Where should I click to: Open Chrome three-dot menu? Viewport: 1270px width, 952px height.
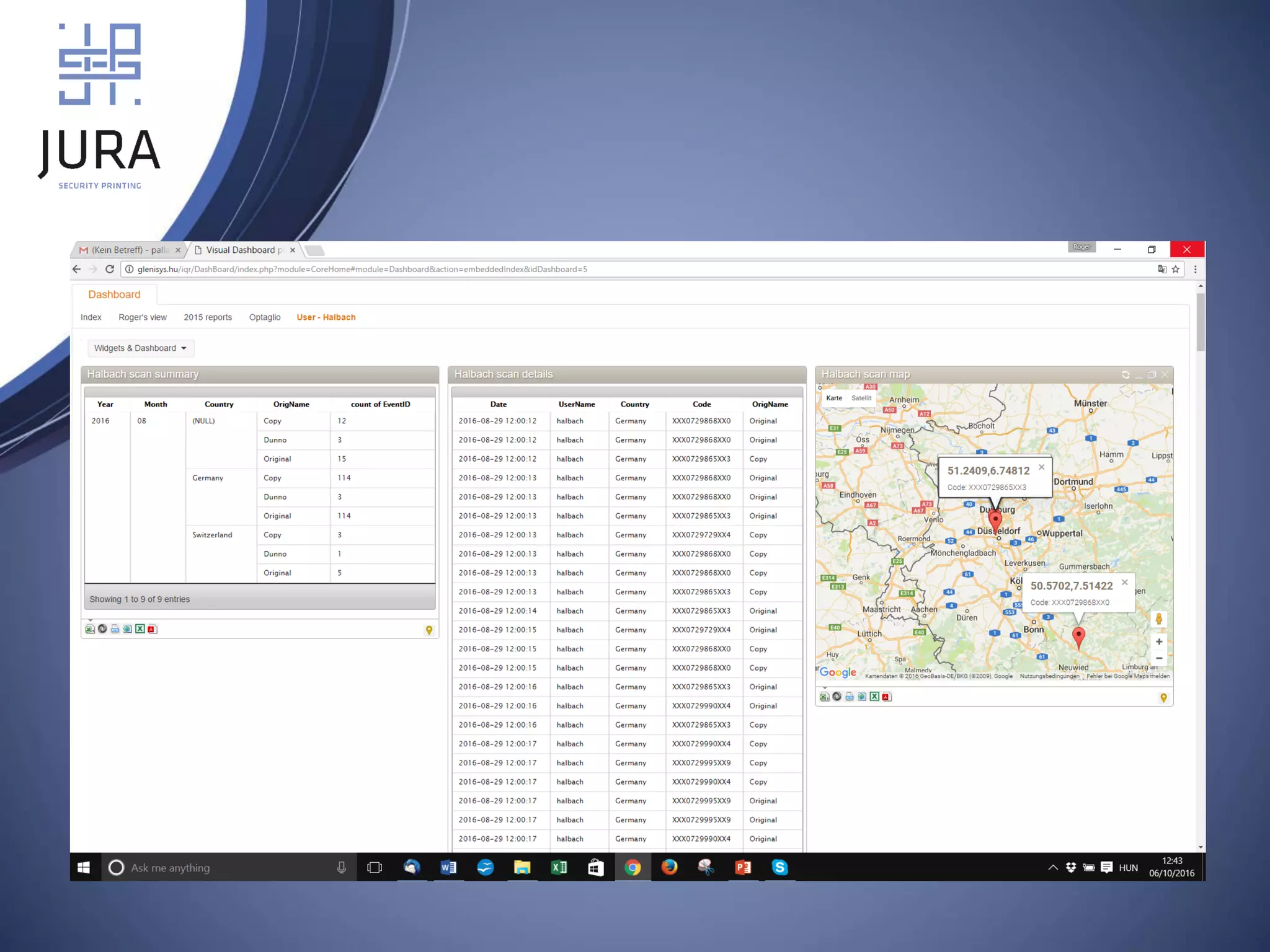pos(1196,269)
